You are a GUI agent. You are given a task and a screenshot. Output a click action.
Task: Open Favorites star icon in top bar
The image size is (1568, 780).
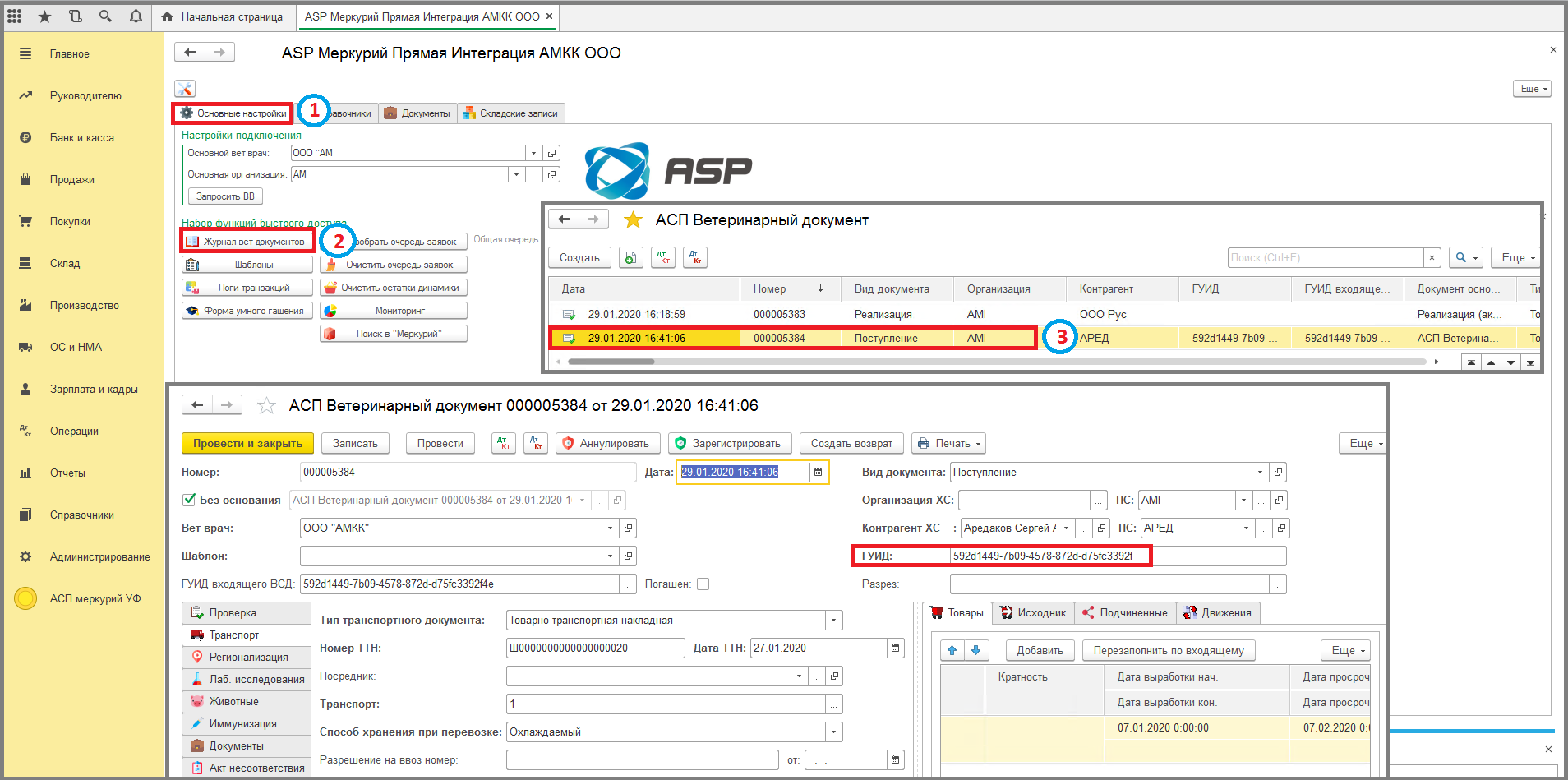pos(44,16)
